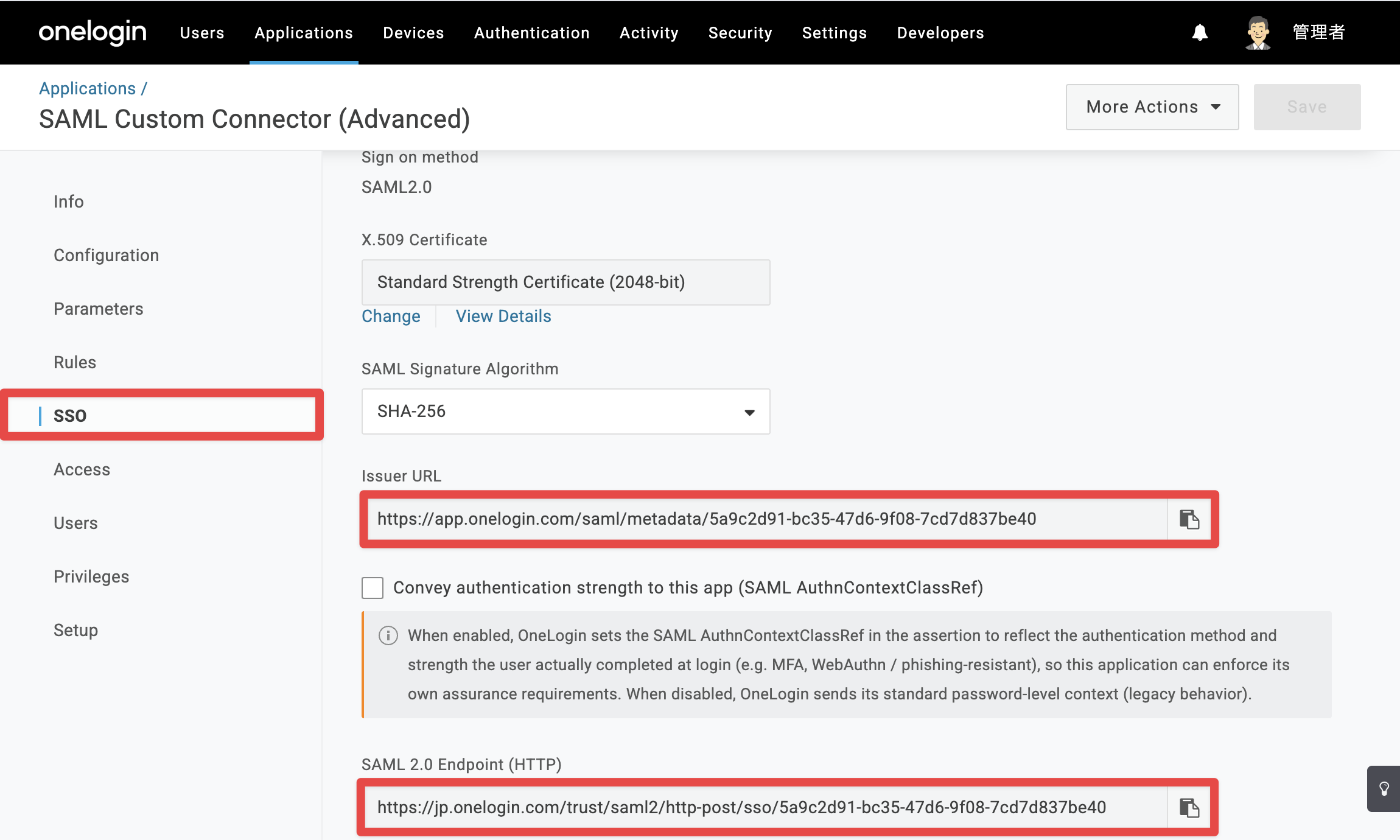Open the Security menu
The height and width of the screenshot is (840, 1400).
pos(740,33)
